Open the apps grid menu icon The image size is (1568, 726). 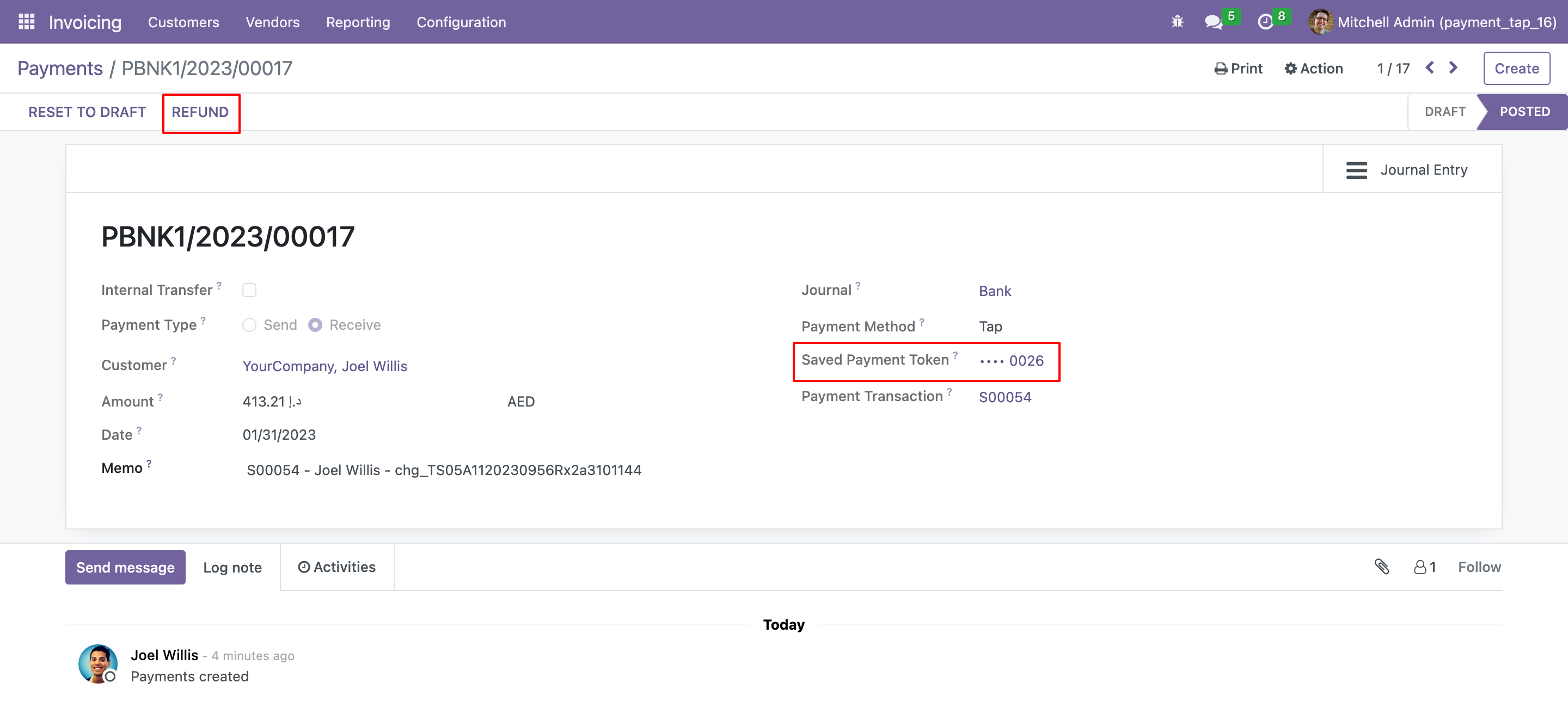pyautogui.click(x=26, y=22)
